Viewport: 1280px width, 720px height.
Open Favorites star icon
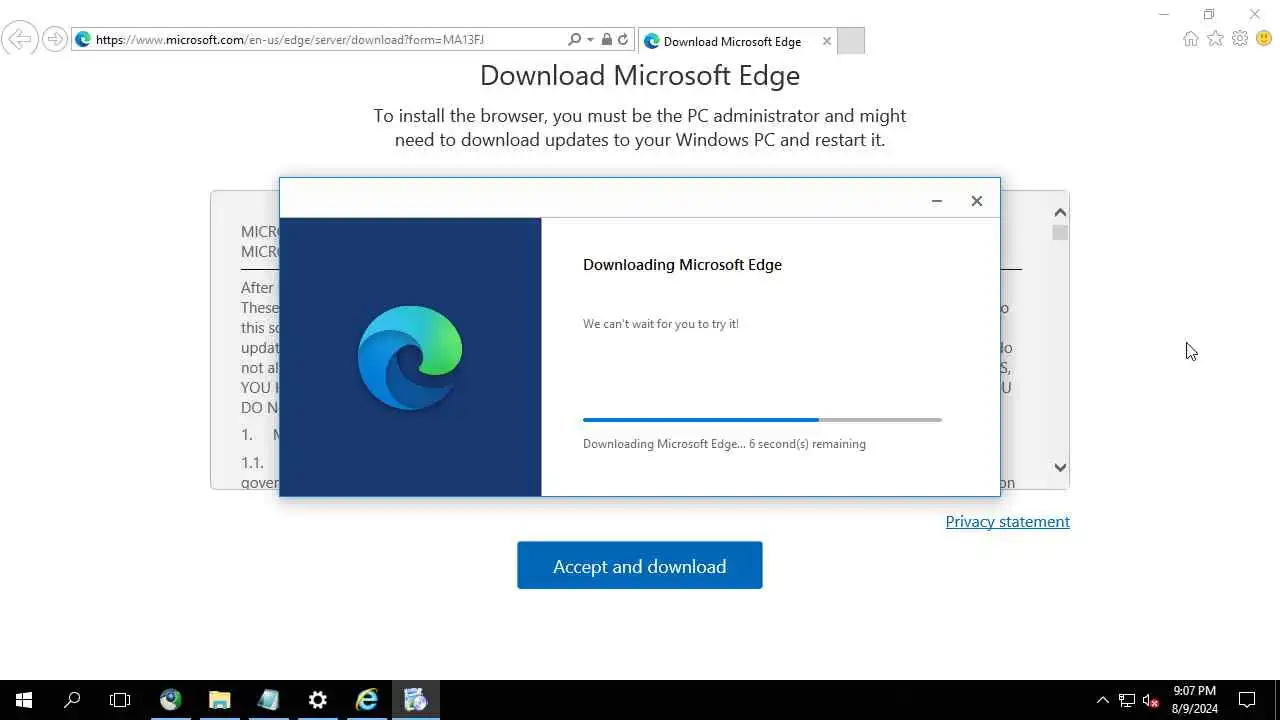(1215, 39)
